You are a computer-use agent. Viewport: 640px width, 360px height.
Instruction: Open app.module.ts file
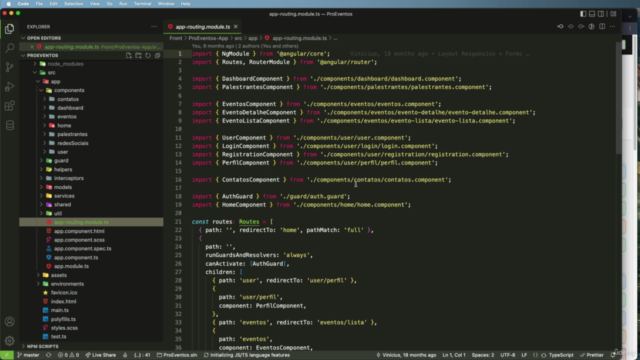tap(71, 266)
